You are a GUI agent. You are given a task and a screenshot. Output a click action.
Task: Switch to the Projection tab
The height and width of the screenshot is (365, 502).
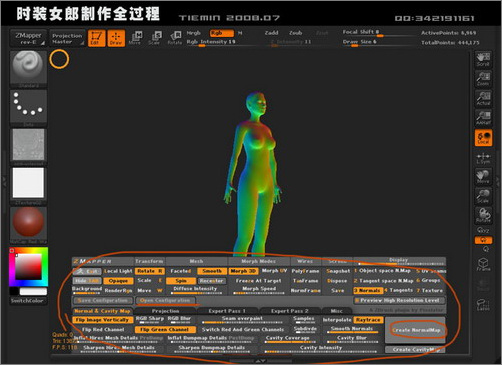165,311
